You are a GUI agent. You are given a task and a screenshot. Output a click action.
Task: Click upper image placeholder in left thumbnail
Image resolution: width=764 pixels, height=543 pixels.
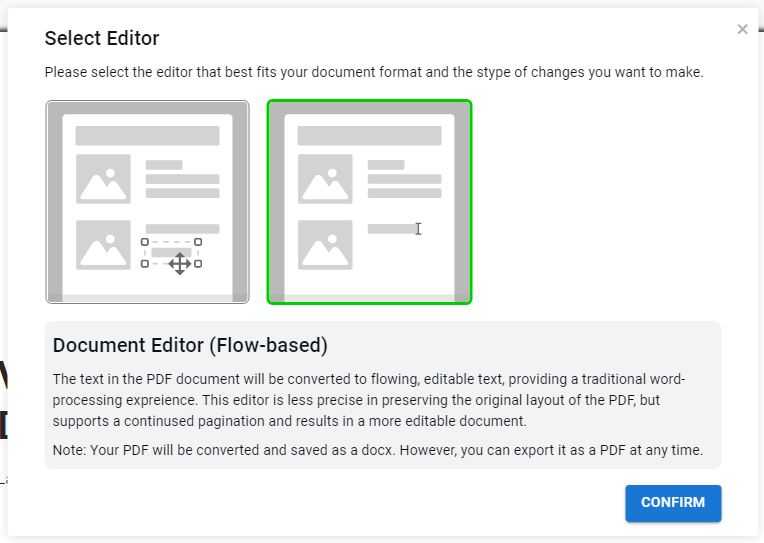(104, 180)
